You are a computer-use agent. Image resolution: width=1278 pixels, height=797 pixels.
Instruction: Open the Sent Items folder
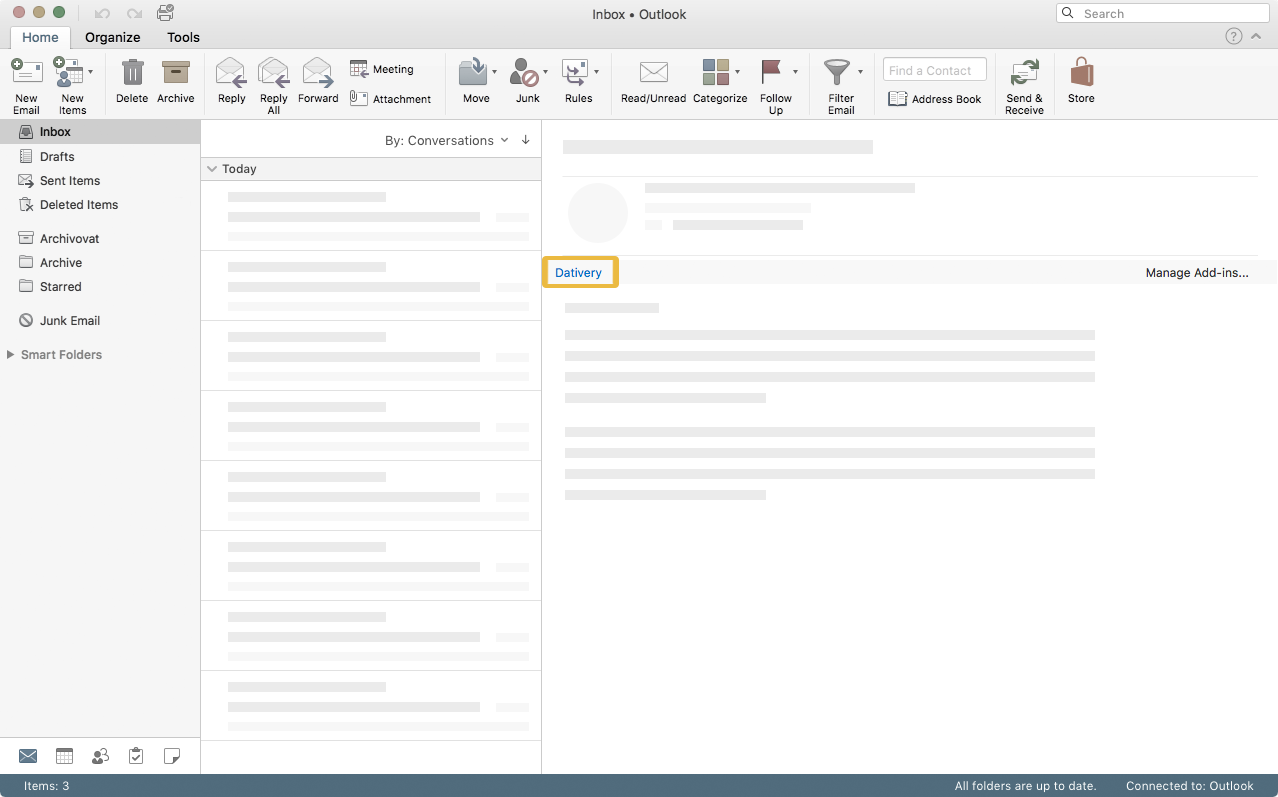[100, 180]
